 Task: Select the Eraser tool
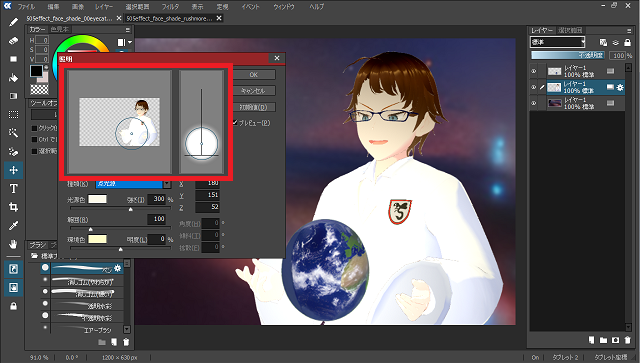pos(13,41)
